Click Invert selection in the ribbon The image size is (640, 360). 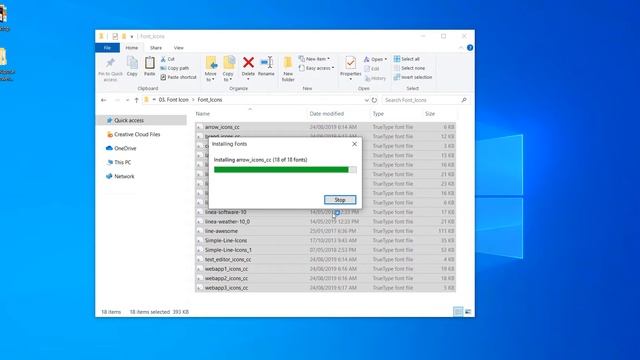(x=413, y=77)
